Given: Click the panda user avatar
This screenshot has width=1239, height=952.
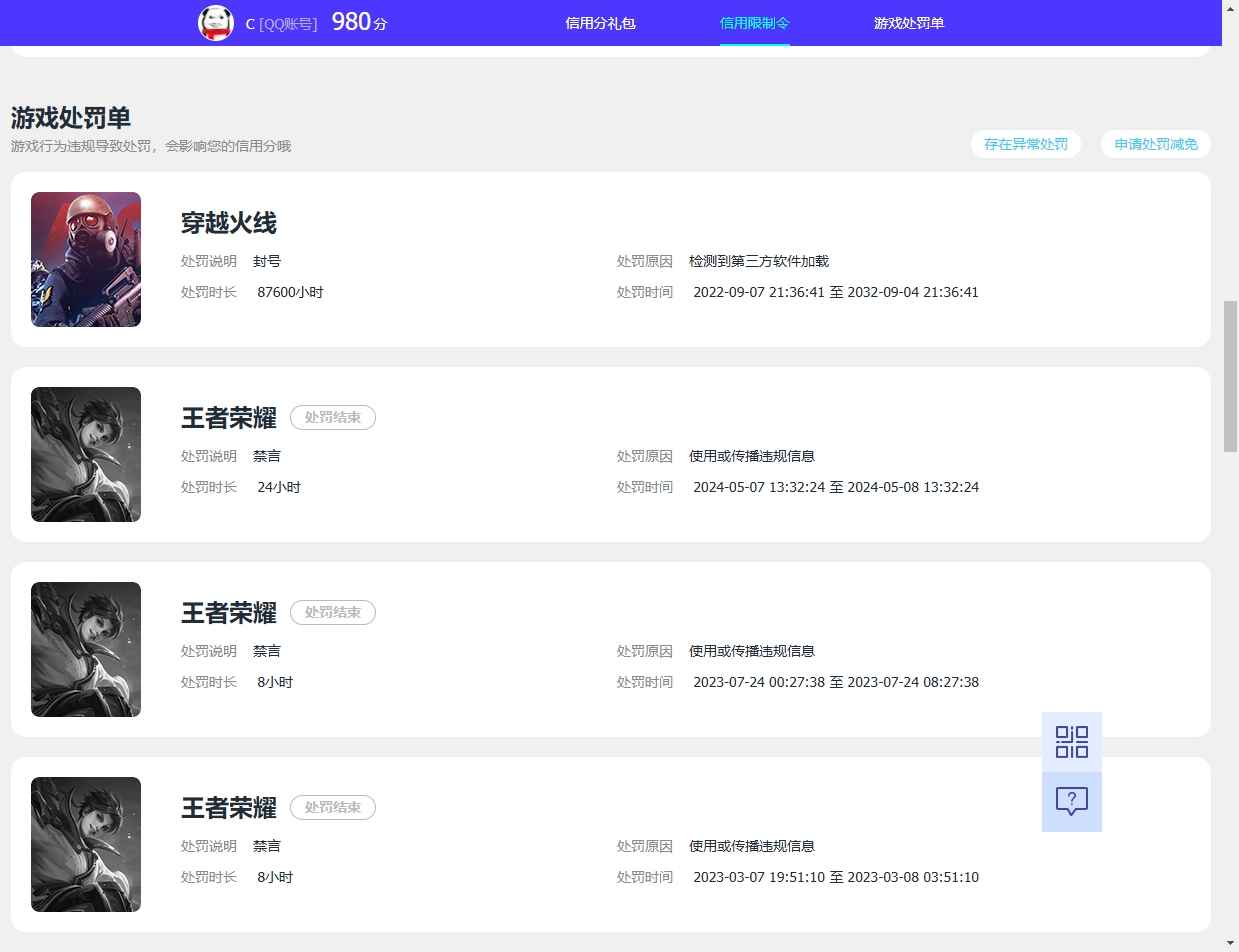Looking at the screenshot, I should click(x=216, y=22).
